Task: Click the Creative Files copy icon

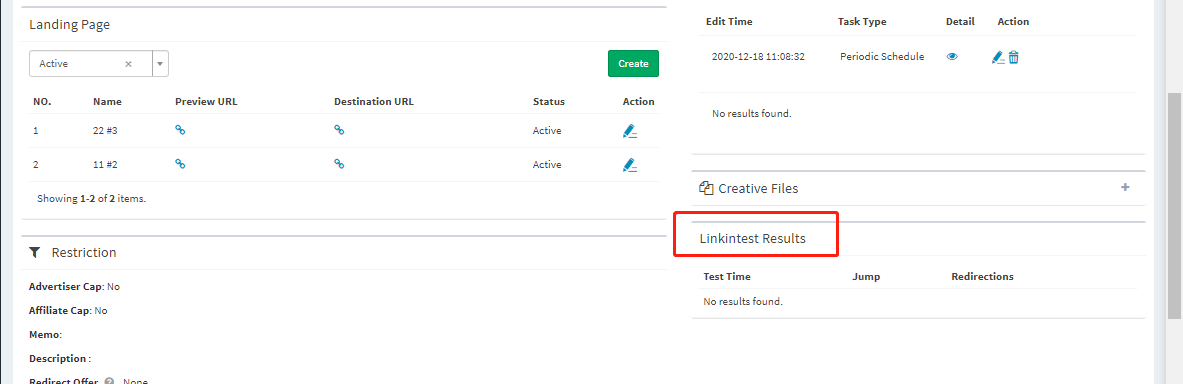Action: 706,188
